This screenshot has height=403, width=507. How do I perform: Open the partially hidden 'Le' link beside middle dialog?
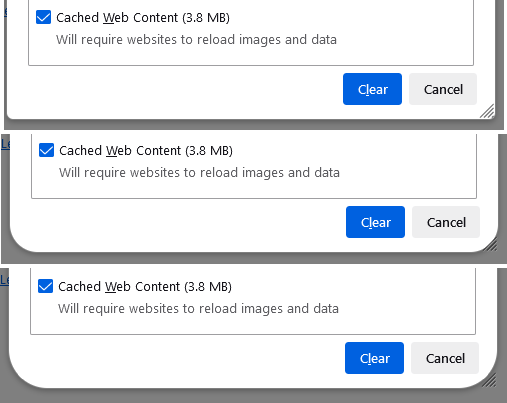click(x=6, y=144)
